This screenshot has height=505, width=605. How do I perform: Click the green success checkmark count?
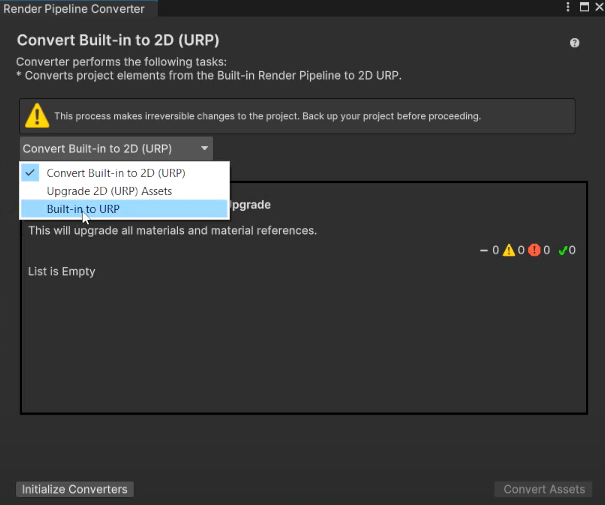pos(567,250)
